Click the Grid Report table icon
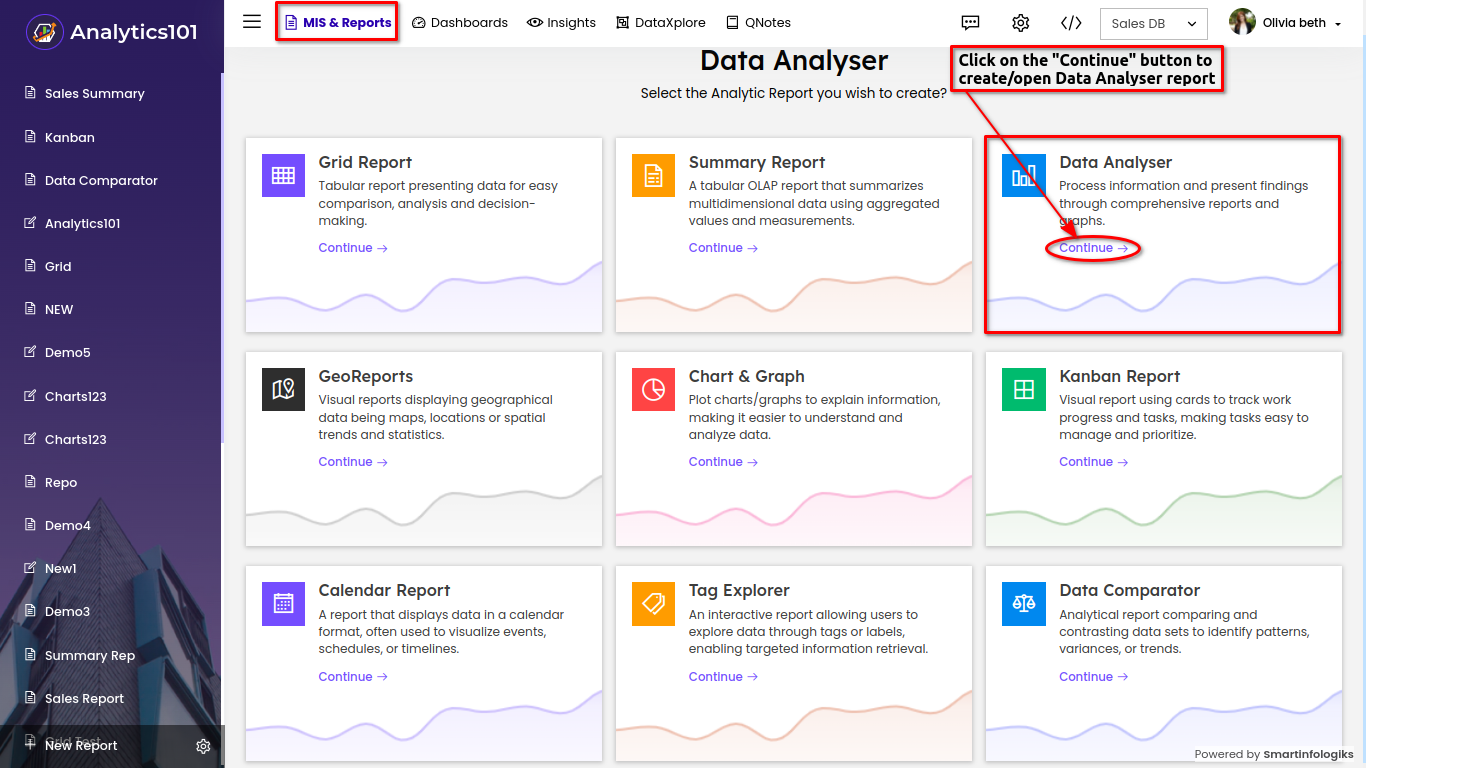Viewport: 1476px width, 768px height. pyautogui.click(x=283, y=176)
